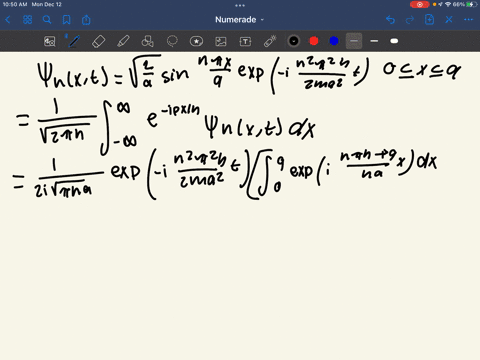Bookmark the current page

[67, 20]
